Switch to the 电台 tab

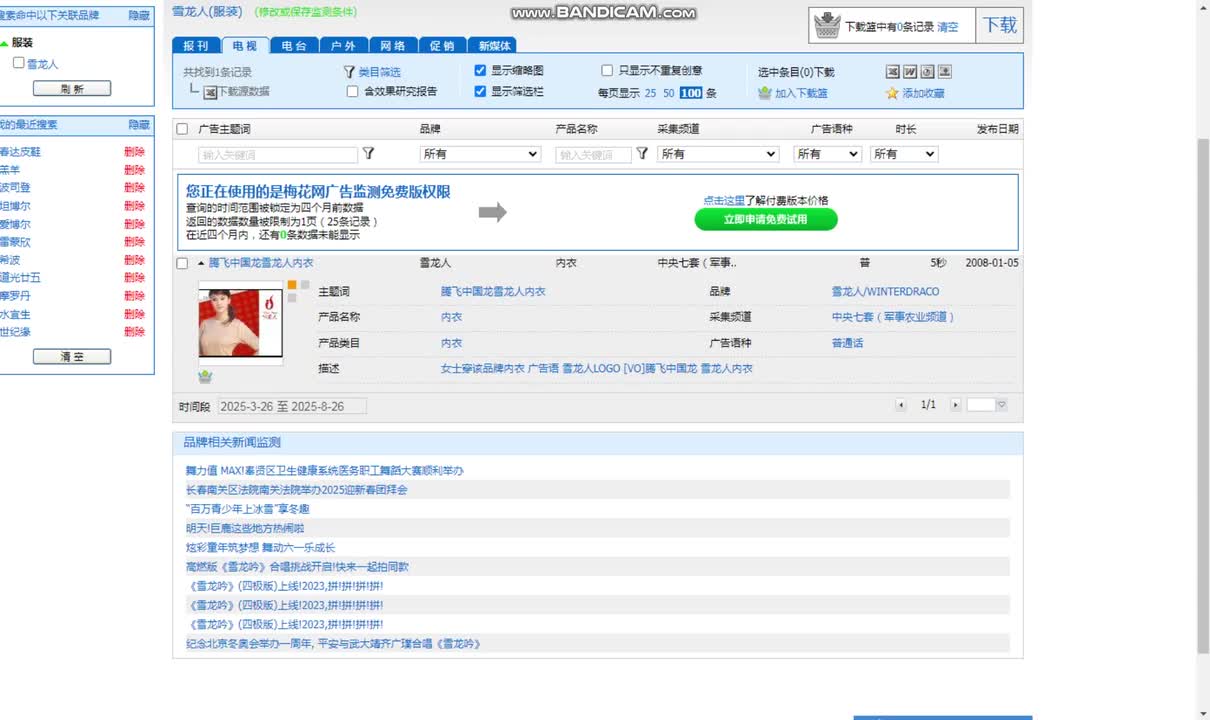[294, 45]
